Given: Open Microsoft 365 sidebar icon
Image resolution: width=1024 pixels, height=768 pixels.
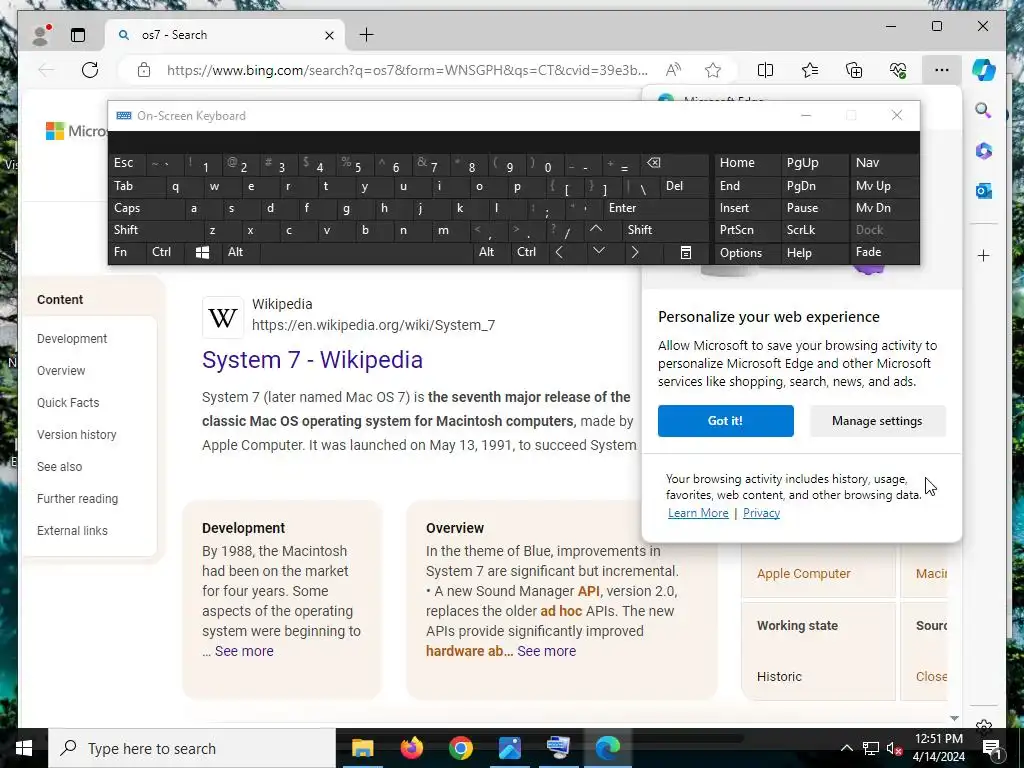Looking at the screenshot, I should 984,151.
